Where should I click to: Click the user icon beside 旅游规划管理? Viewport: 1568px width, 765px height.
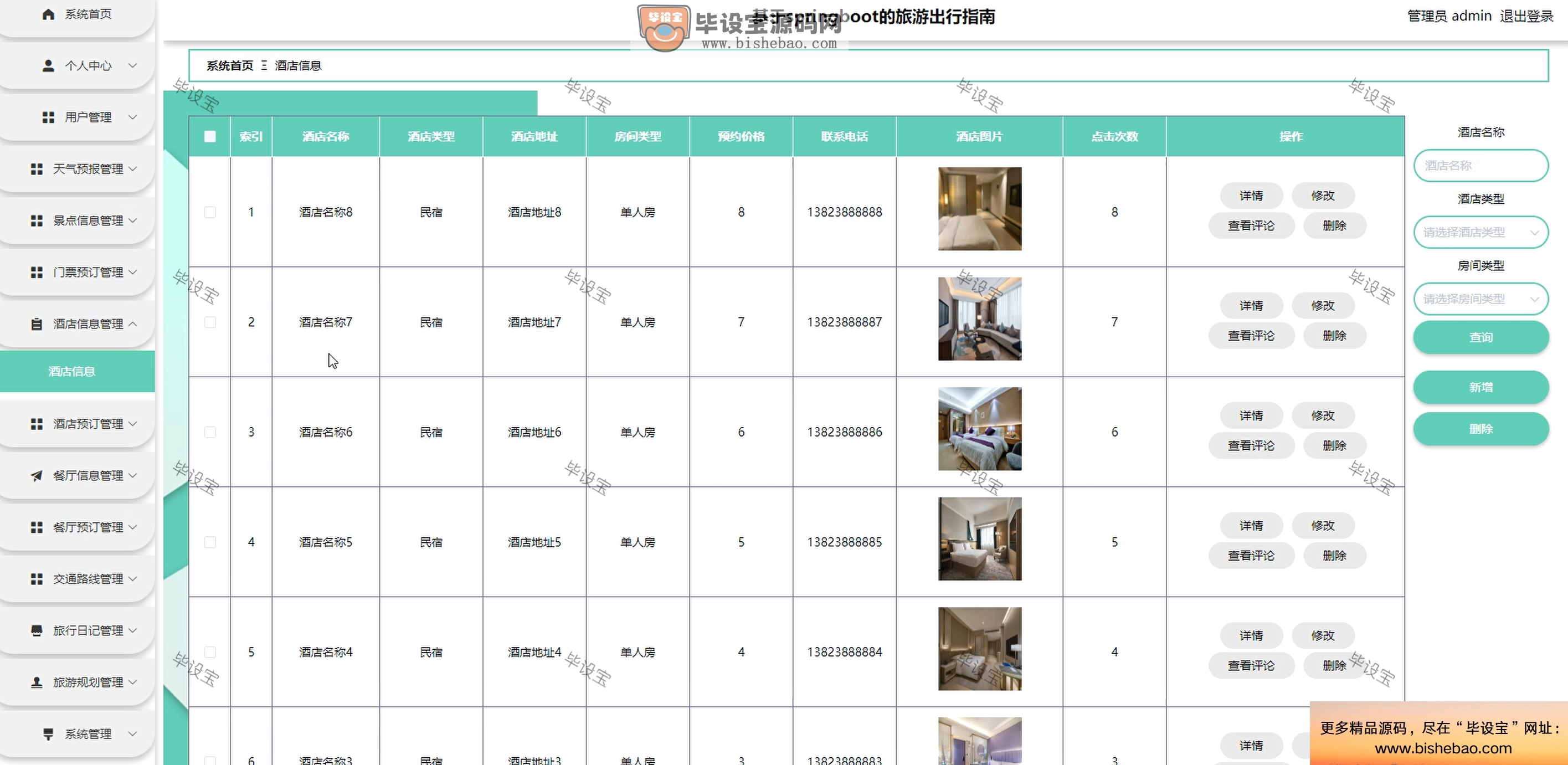37,682
